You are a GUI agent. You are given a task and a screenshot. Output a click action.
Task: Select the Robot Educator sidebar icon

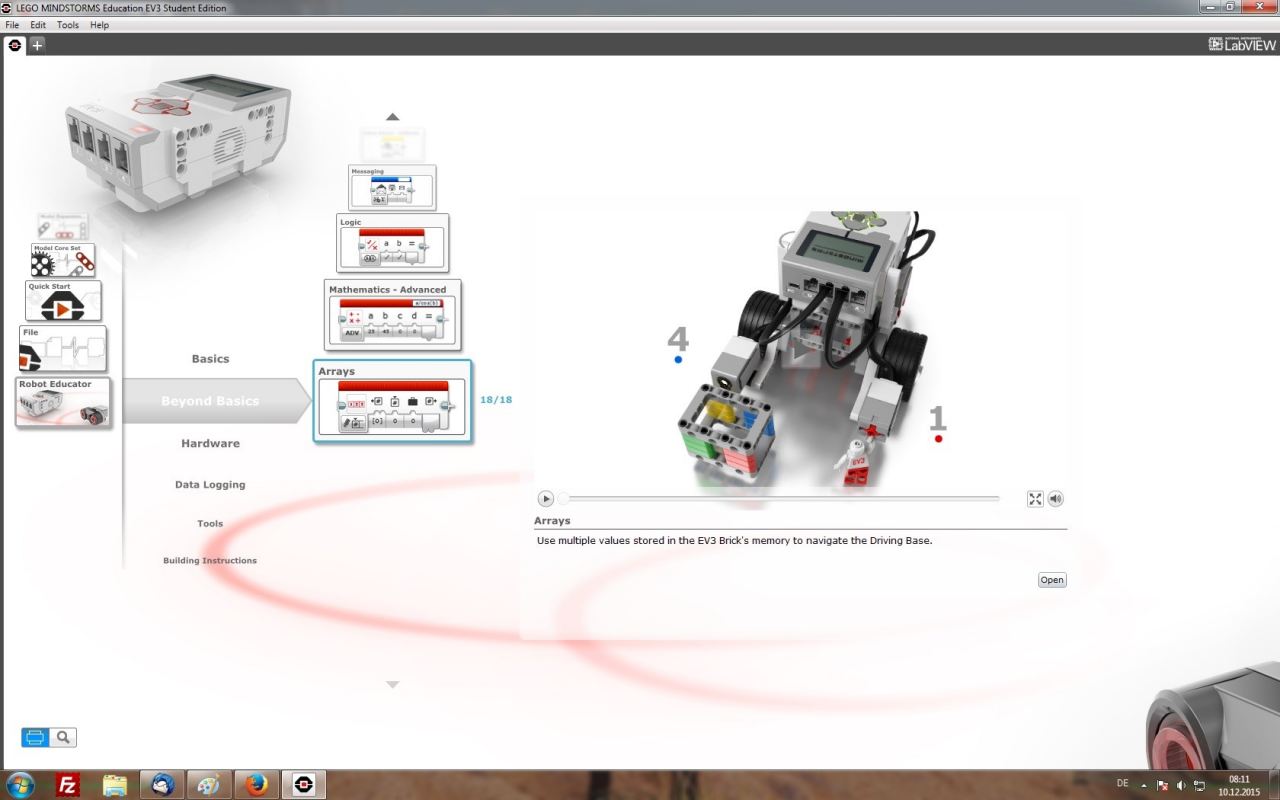point(63,402)
